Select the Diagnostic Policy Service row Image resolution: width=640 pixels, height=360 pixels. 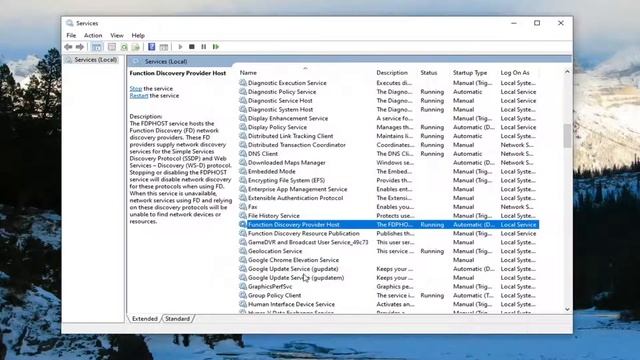tap(388, 92)
